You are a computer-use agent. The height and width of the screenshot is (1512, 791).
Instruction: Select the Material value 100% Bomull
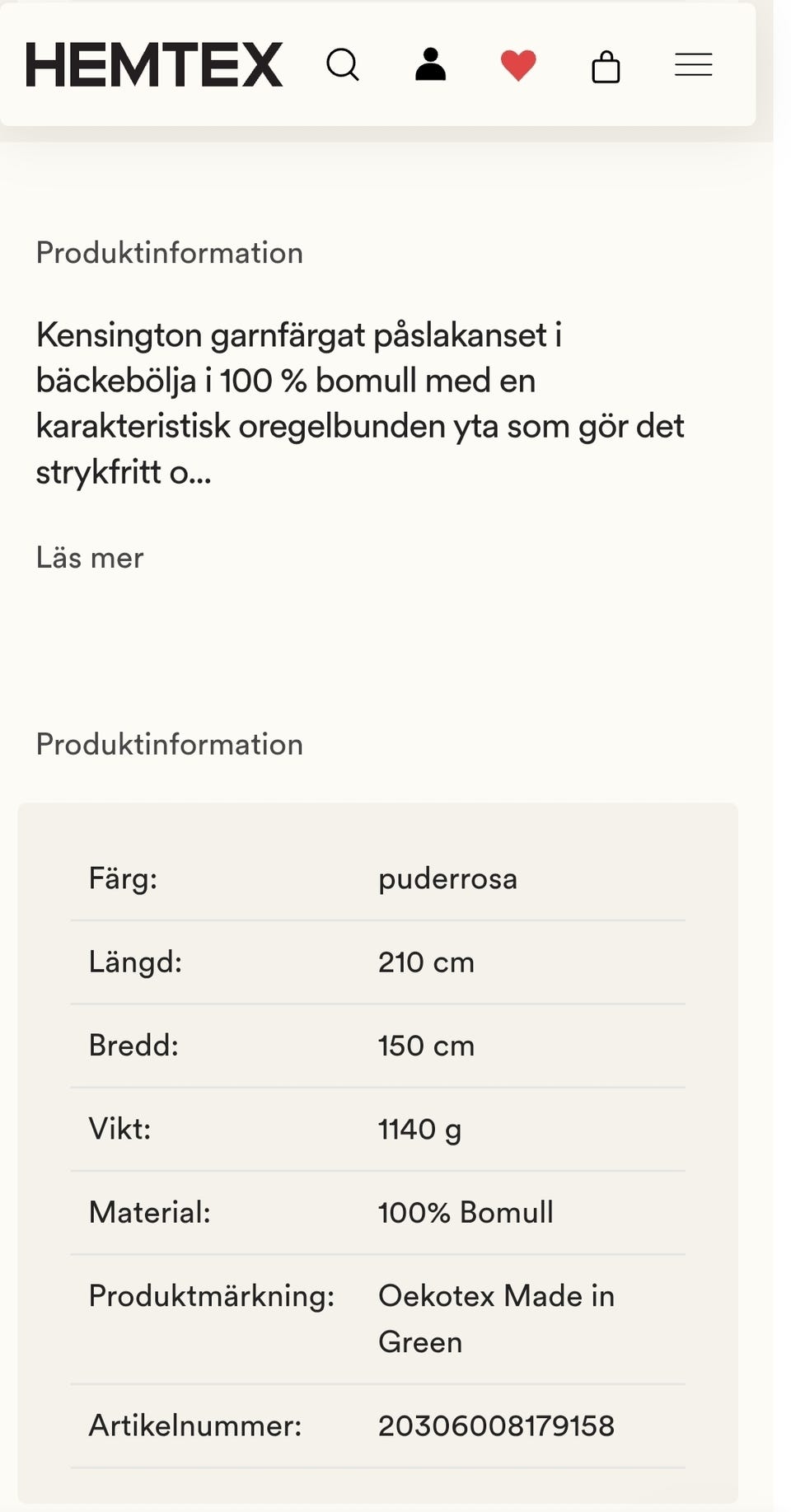[466, 1213]
